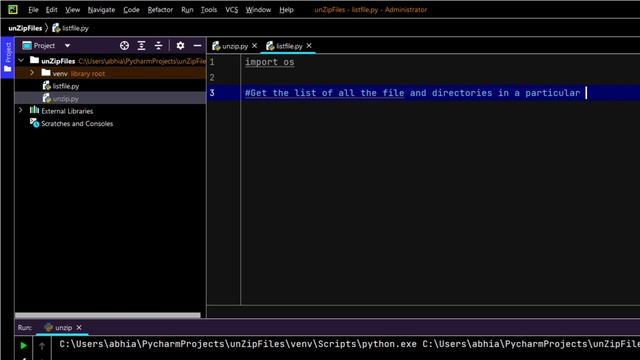
Task: Close the unzip Run tab
Action: pos(79,327)
